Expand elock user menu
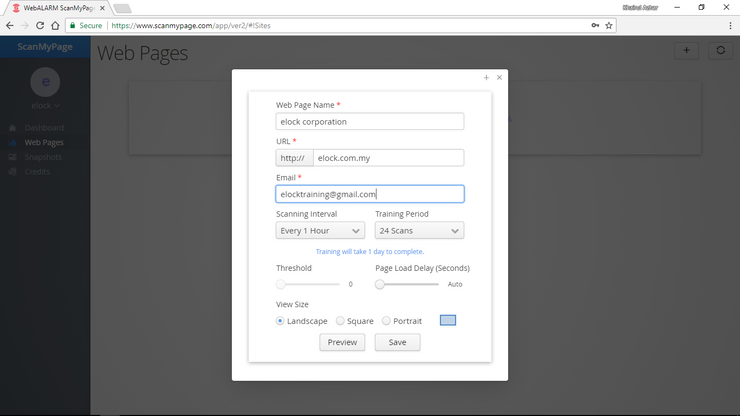The height and width of the screenshot is (416, 740). (x=45, y=106)
